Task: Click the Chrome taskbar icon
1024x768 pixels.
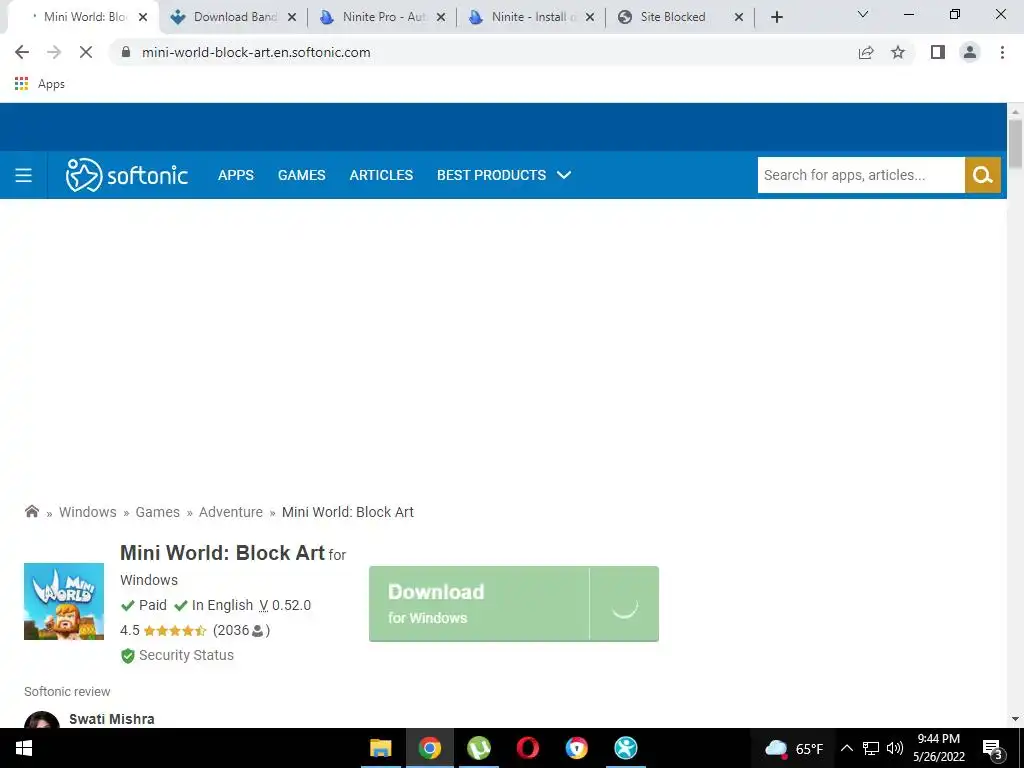Action: coord(430,748)
